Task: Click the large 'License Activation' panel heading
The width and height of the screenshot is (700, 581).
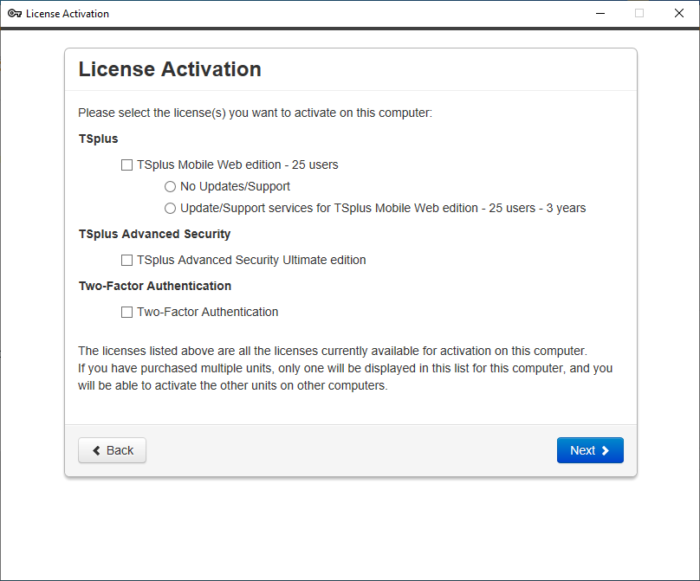Action: (x=170, y=70)
